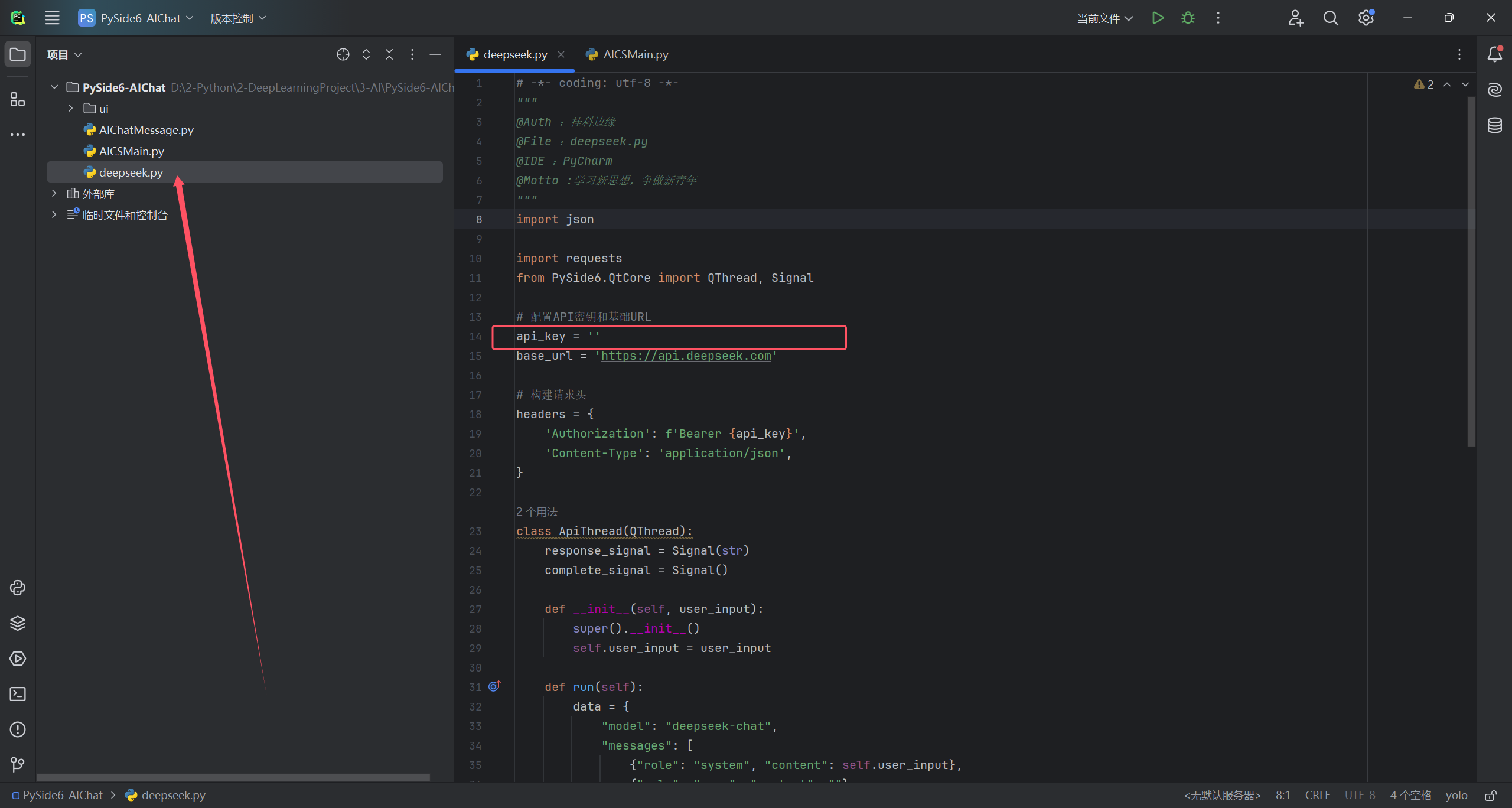Open more run actions in the title bar
The image size is (1512, 808).
click(1218, 18)
